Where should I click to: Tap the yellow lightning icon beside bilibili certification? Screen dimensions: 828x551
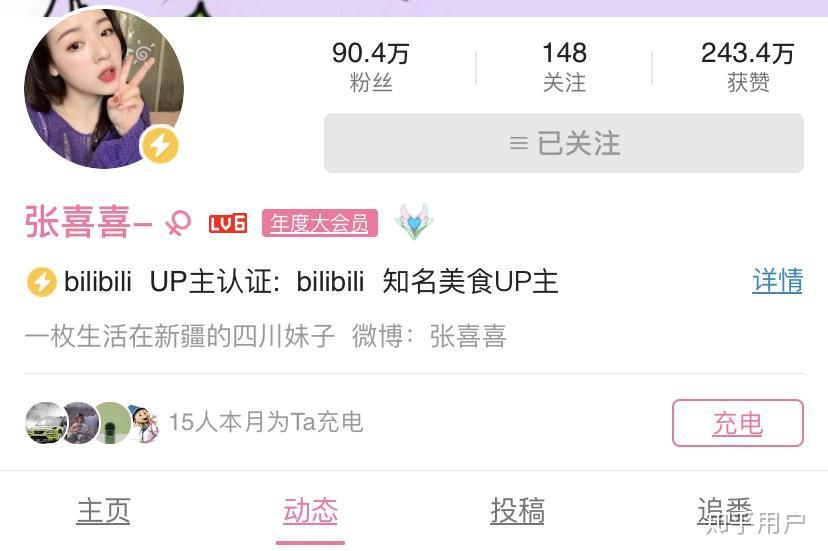click(x=41, y=282)
